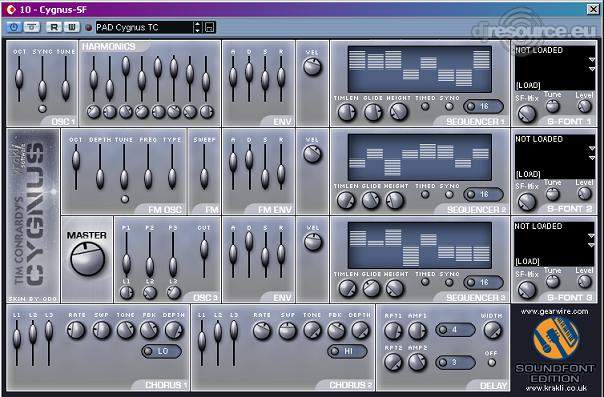Toggle Sequencer 2 TIMED LED

[425, 194]
